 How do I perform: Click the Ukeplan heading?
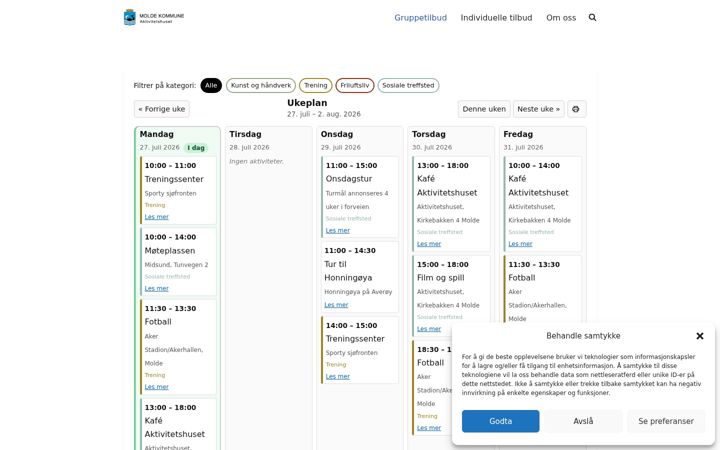307,103
